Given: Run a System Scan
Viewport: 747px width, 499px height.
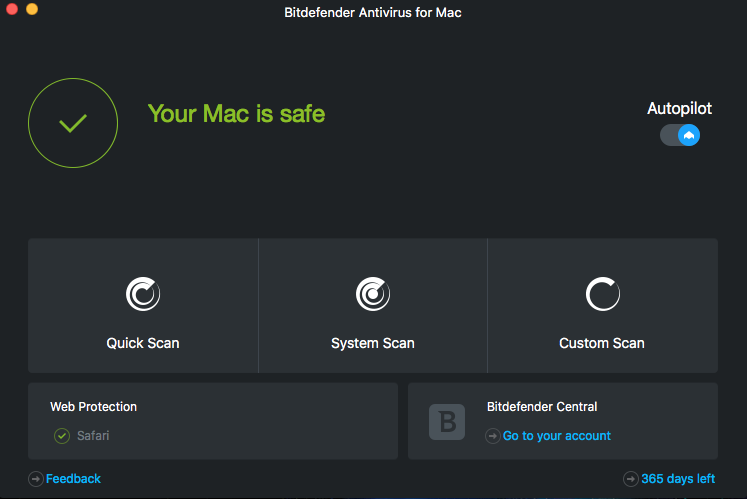Looking at the screenshot, I should 373,343.
